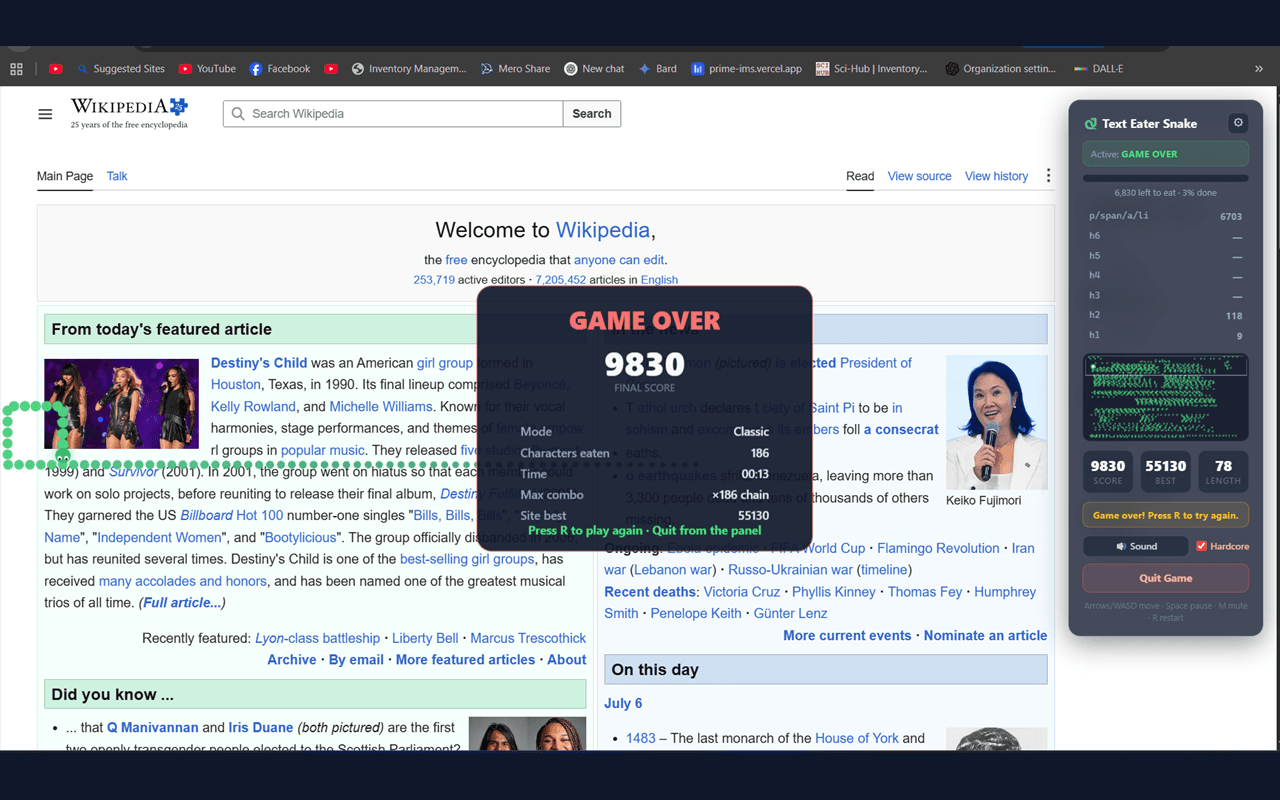Open the Bard bookmark
The width and height of the screenshot is (1280, 800).
(657, 69)
